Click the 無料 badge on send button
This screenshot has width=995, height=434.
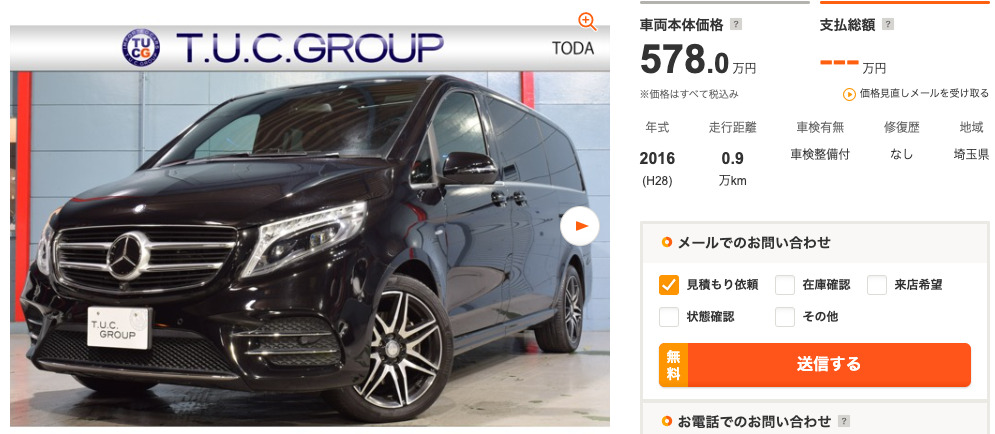673,365
